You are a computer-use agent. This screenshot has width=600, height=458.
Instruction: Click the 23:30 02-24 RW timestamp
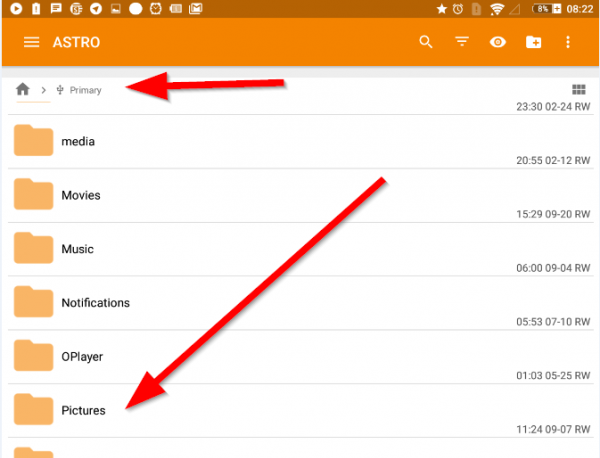click(553, 106)
